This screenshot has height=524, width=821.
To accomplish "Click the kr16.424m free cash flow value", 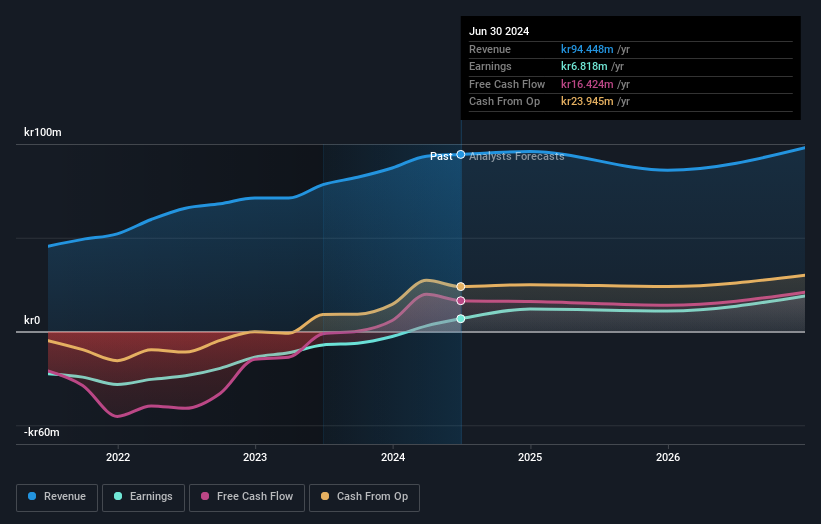I will 587,84.
